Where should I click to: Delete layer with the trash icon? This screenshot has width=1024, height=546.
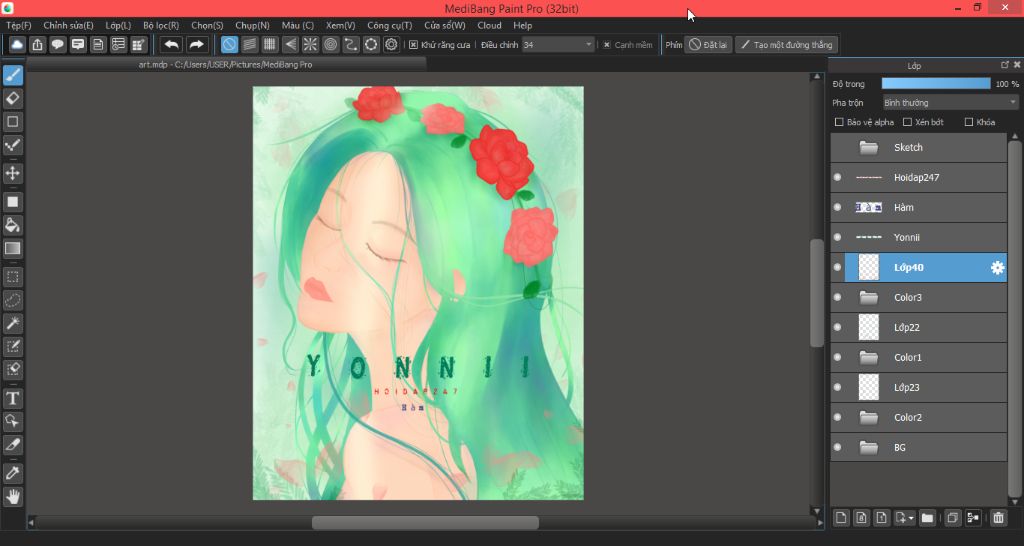pos(998,518)
